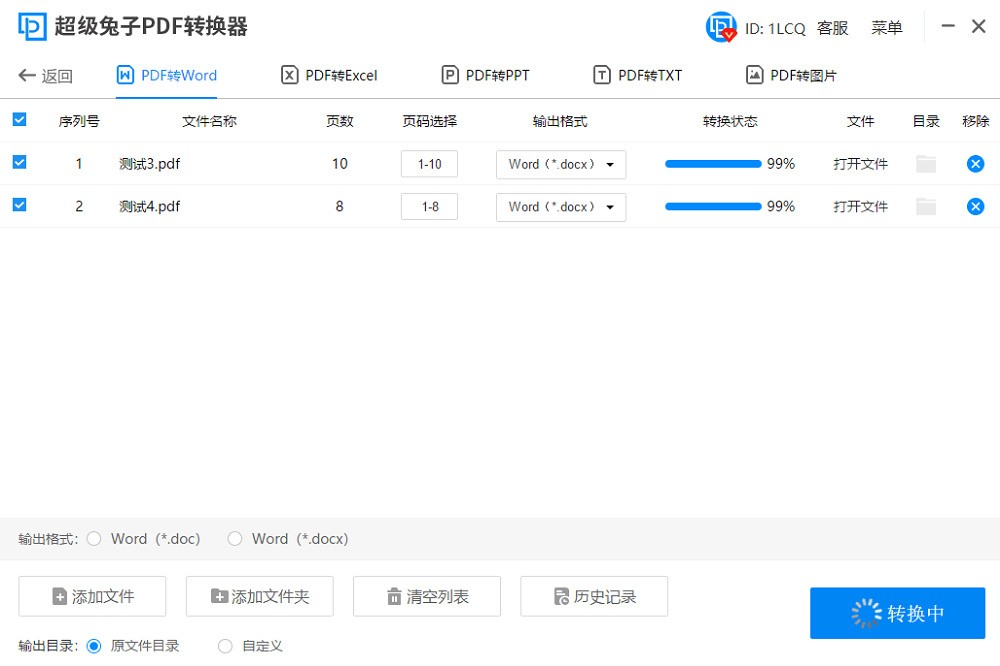Click the 99% progress bar of 测试3.pdf
Viewport: 1000px width, 666px height.
click(x=713, y=162)
